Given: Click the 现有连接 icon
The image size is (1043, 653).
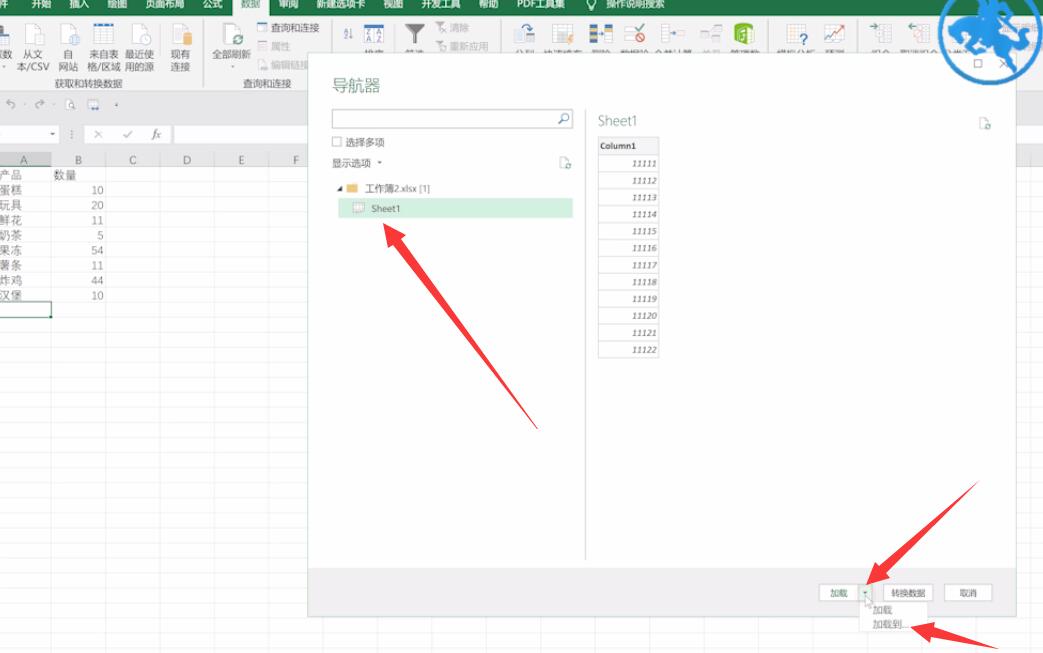Looking at the screenshot, I should tap(180, 35).
